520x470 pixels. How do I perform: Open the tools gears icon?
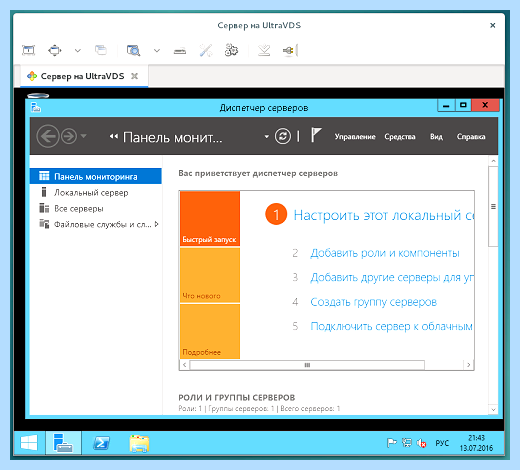pyautogui.click(x=231, y=50)
